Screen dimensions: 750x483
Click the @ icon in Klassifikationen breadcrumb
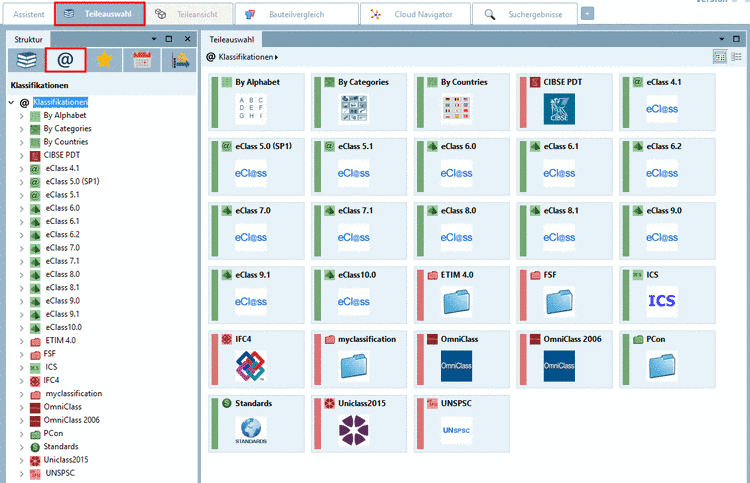click(x=210, y=57)
